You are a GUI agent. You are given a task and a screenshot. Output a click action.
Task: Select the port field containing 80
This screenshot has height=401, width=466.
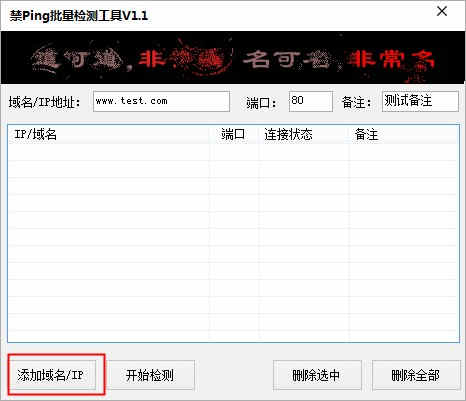[x=311, y=101]
